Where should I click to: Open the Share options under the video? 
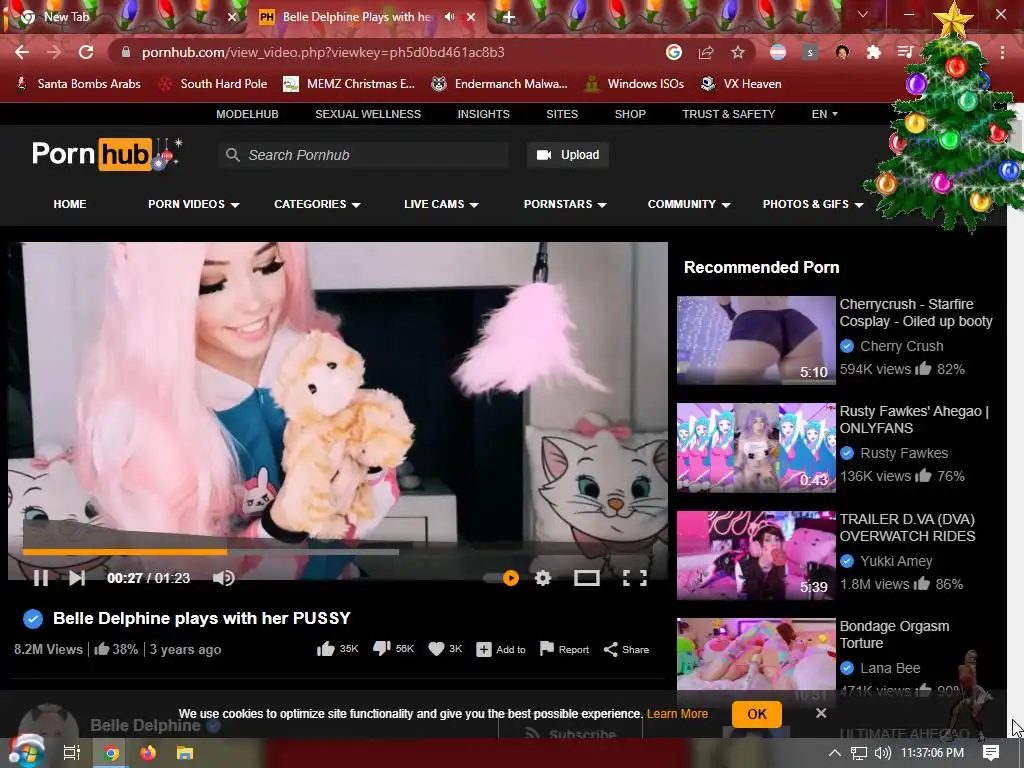(x=626, y=649)
